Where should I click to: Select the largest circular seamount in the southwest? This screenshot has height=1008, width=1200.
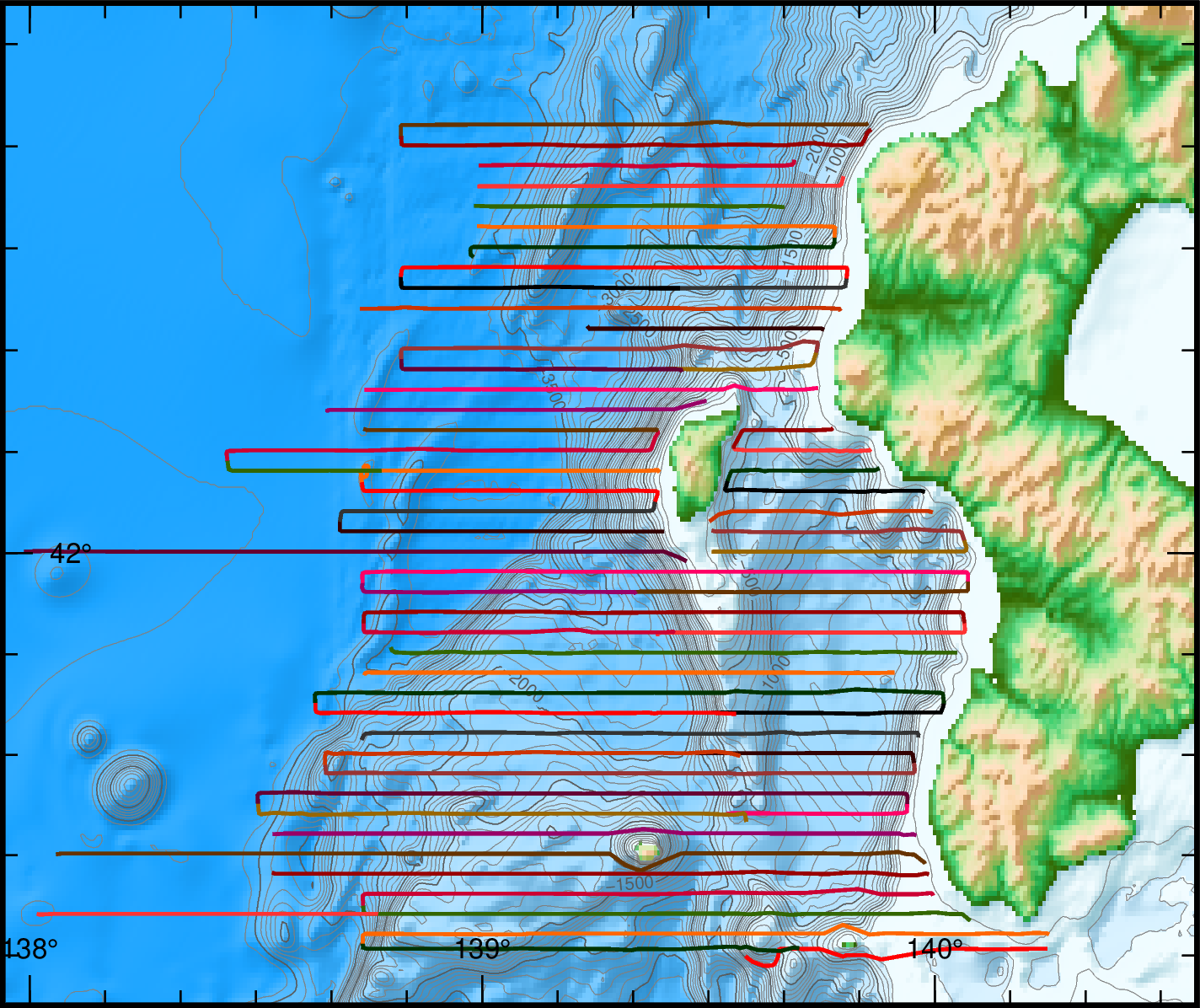click(x=129, y=787)
